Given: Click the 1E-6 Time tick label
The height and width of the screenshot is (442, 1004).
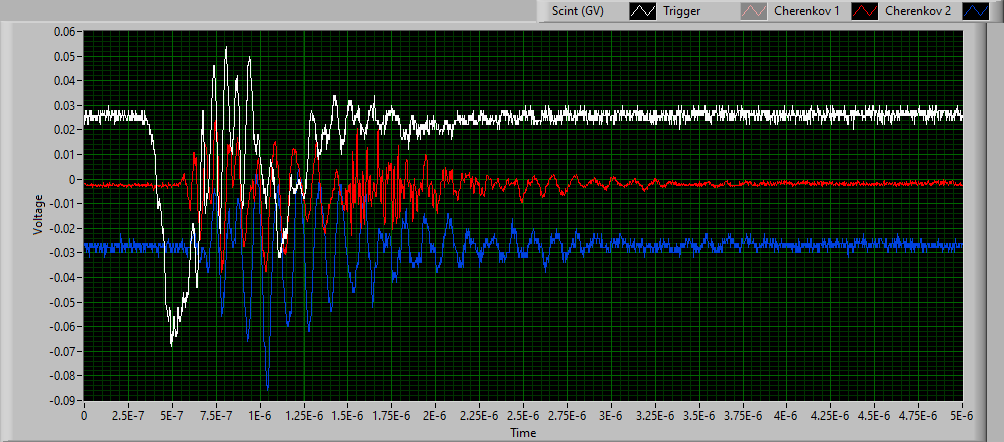Looking at the screenshot, I should (260, 414).
